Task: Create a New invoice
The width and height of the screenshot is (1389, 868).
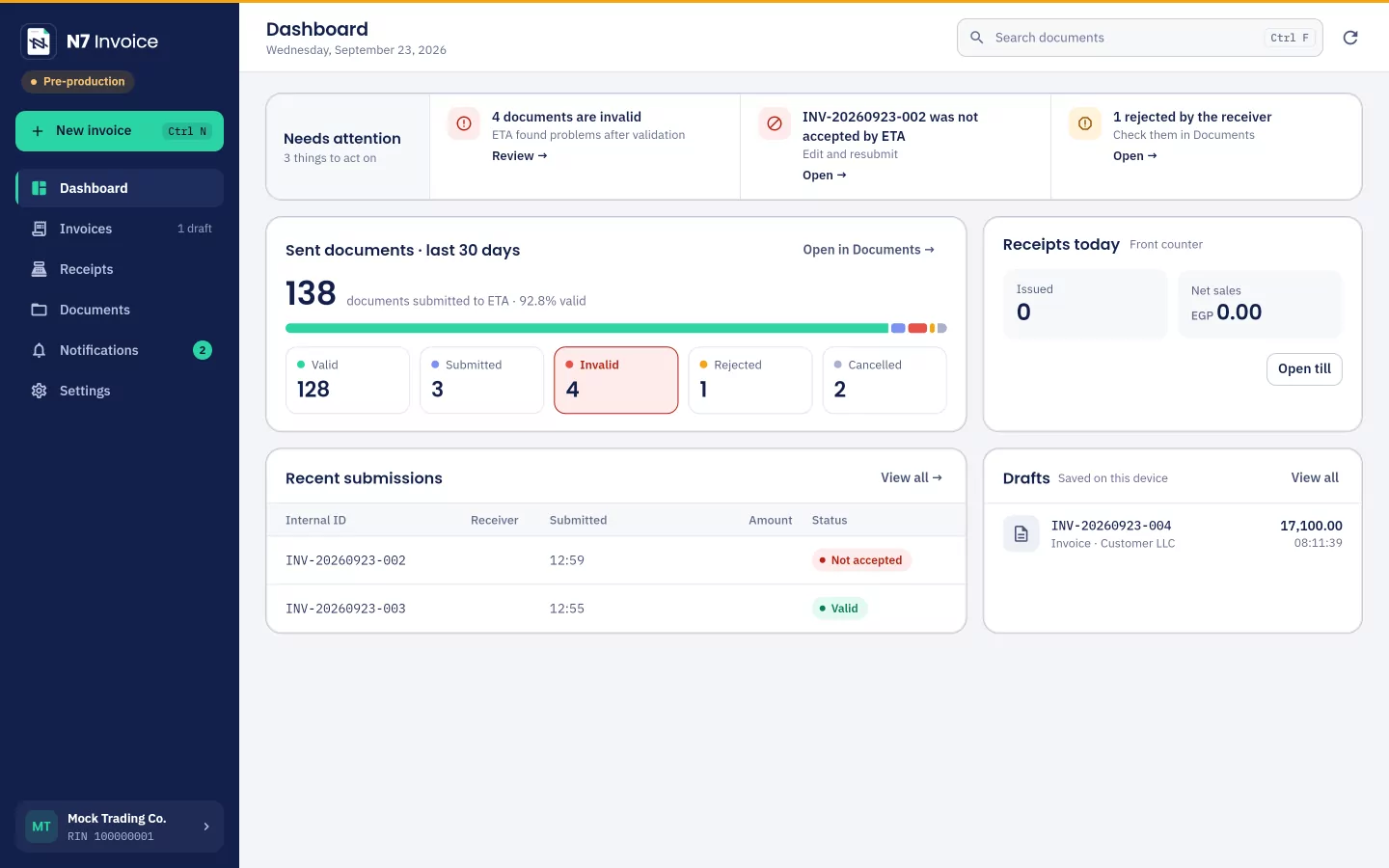Action: point(120,131)
